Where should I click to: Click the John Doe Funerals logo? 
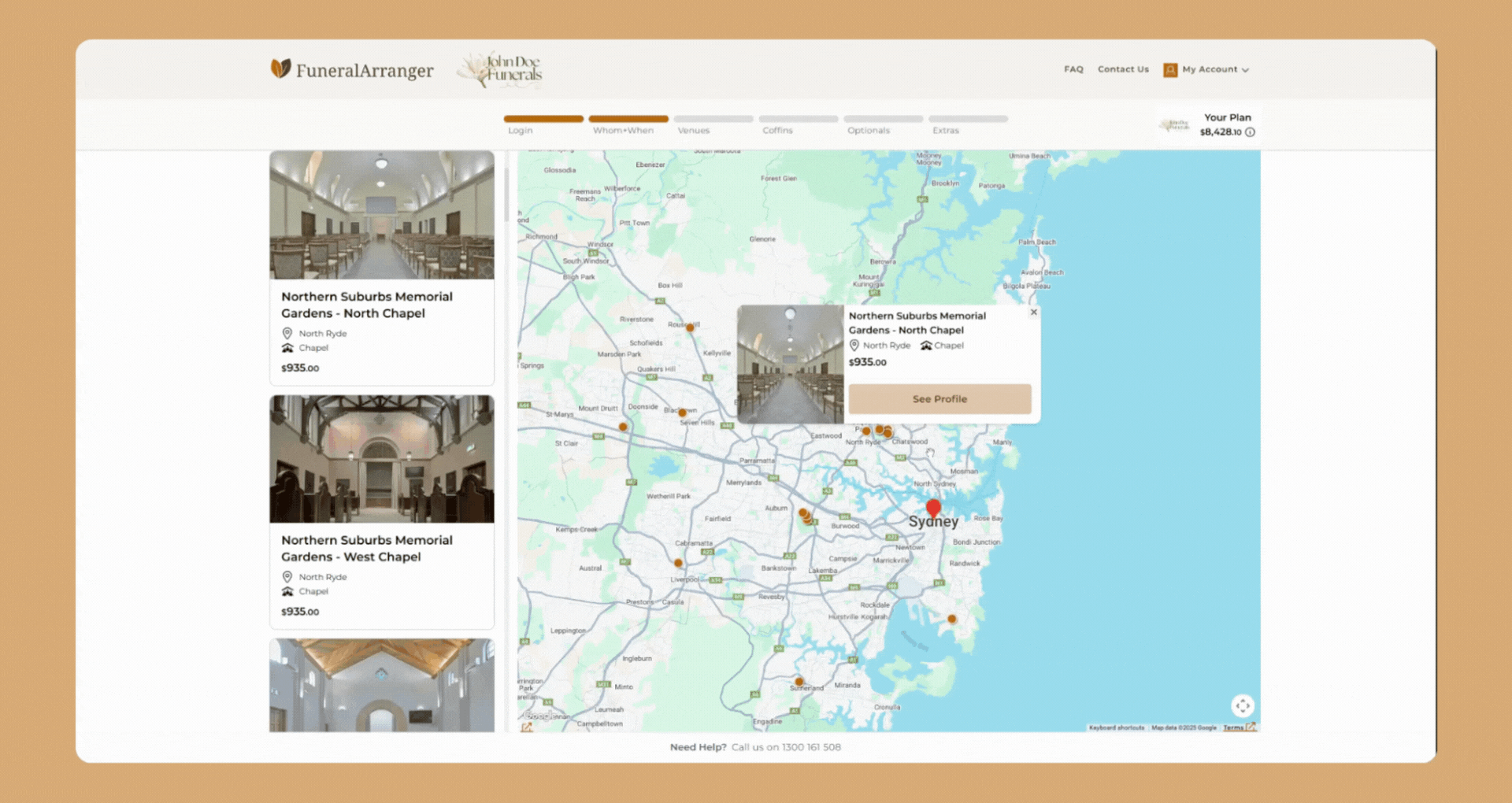pos(501,70)
